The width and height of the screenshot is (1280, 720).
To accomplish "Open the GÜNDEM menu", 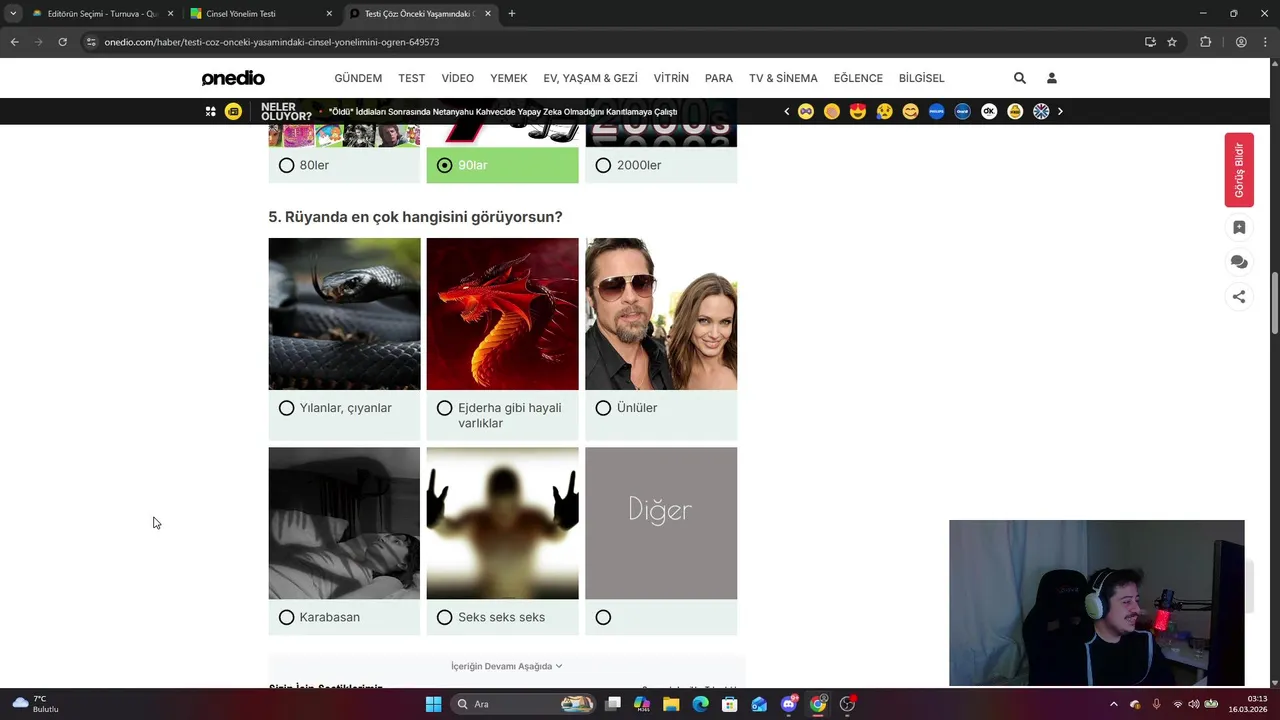I will (x=358, y=78).
